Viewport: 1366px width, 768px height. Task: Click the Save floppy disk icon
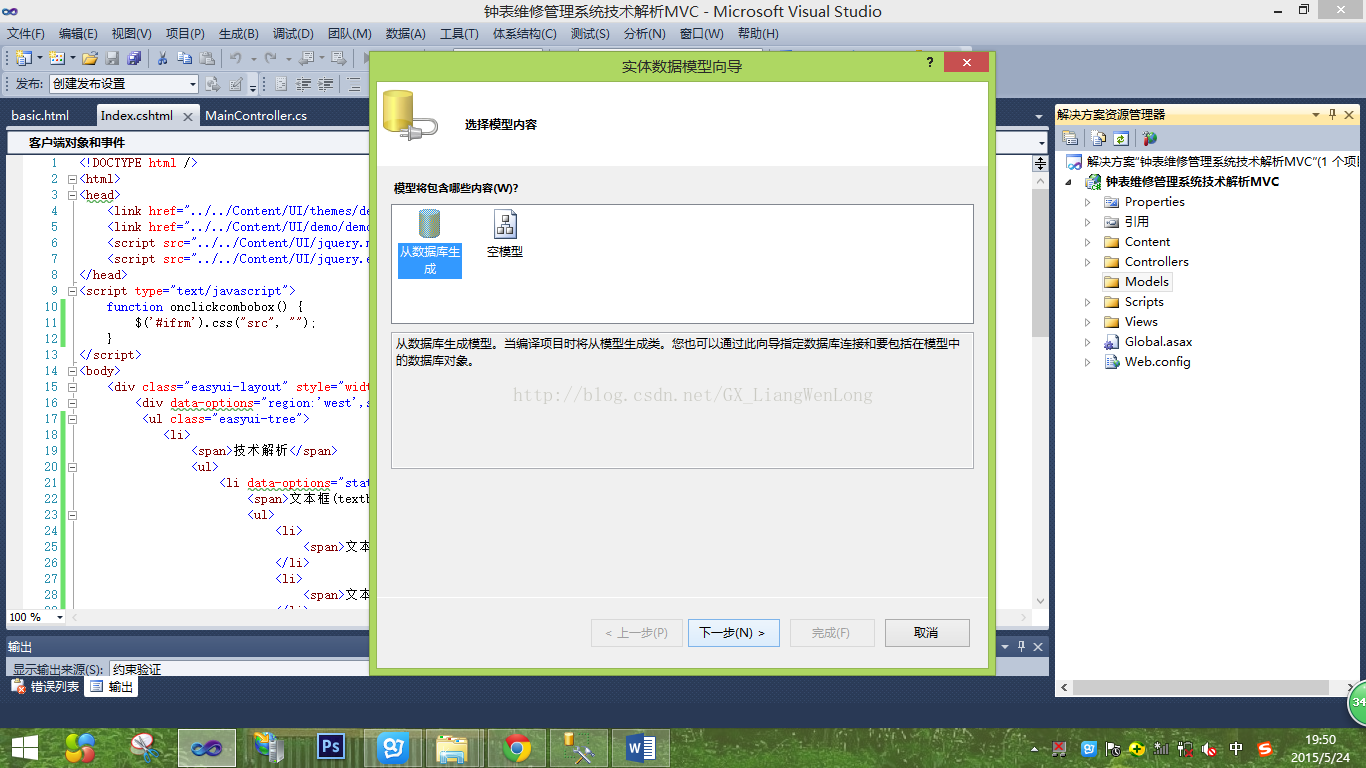pyautogui.click(x=112, y=59)
